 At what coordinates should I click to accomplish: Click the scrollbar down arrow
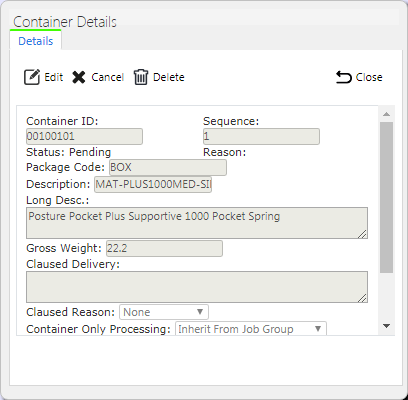click(x=387, y=326)
